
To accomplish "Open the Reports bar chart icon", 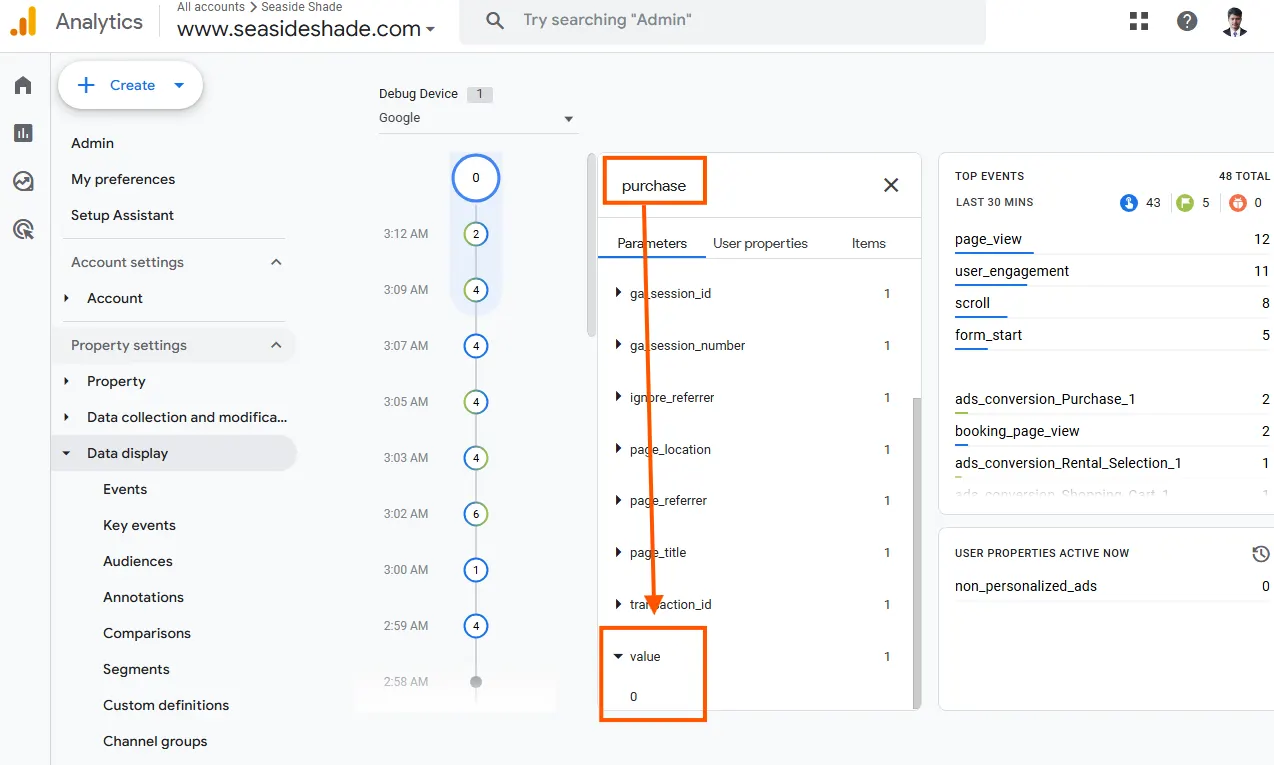I will (23, 133).
